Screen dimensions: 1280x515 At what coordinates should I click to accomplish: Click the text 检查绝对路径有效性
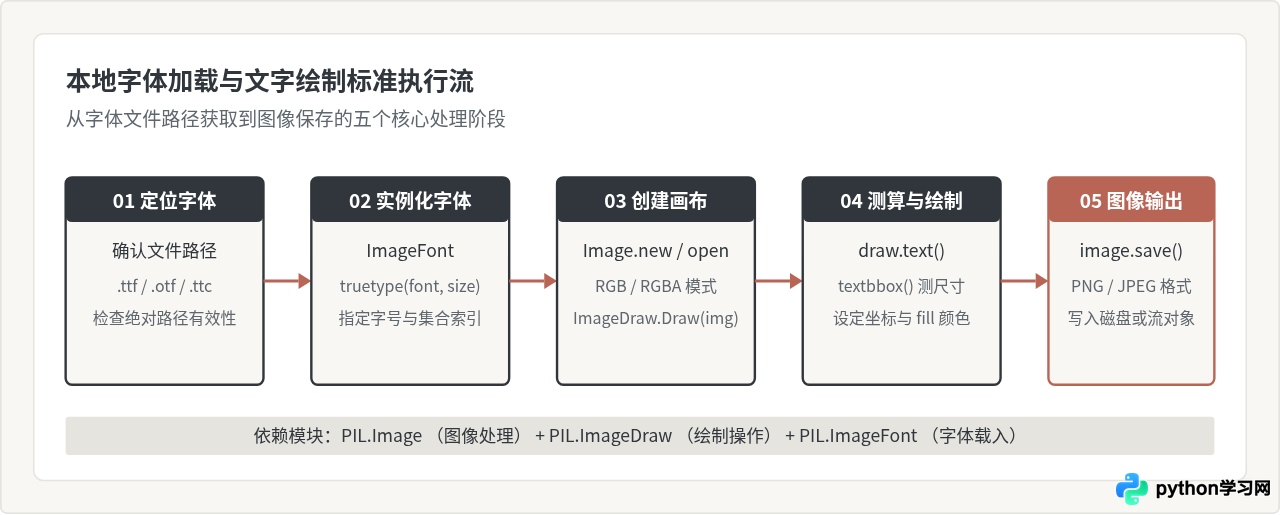click(x=165, y=319)
